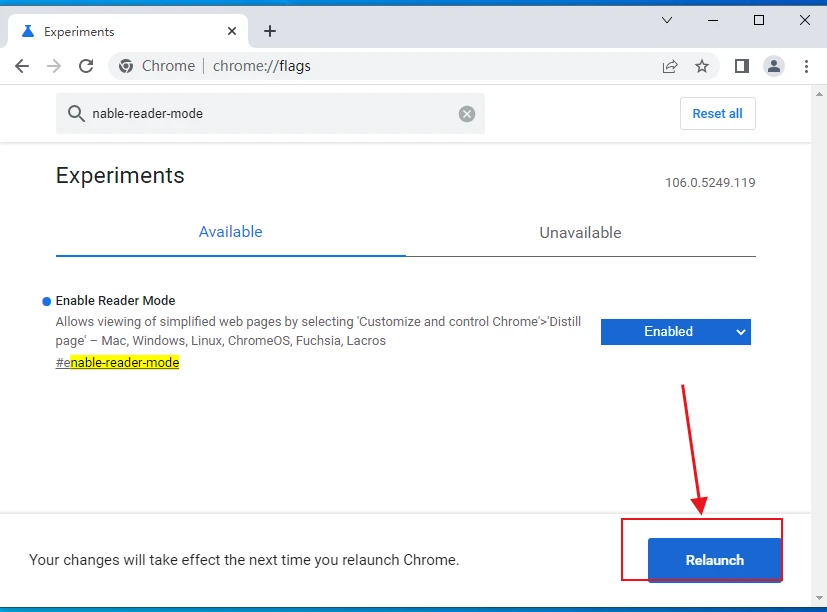Click the scrollbar down arrow
The height and width of the screenshot is (612, 827).
[x=819, y=598]
